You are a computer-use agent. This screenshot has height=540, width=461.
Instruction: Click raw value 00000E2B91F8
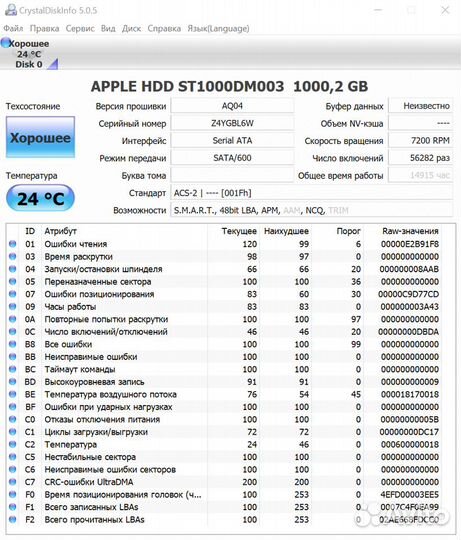click(410, 244)
